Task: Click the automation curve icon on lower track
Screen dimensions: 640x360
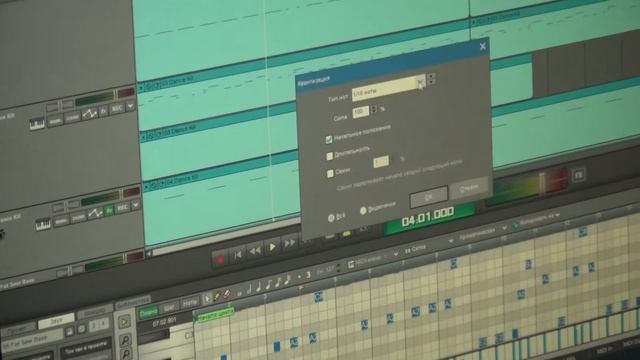Action: tap(95, 213)
